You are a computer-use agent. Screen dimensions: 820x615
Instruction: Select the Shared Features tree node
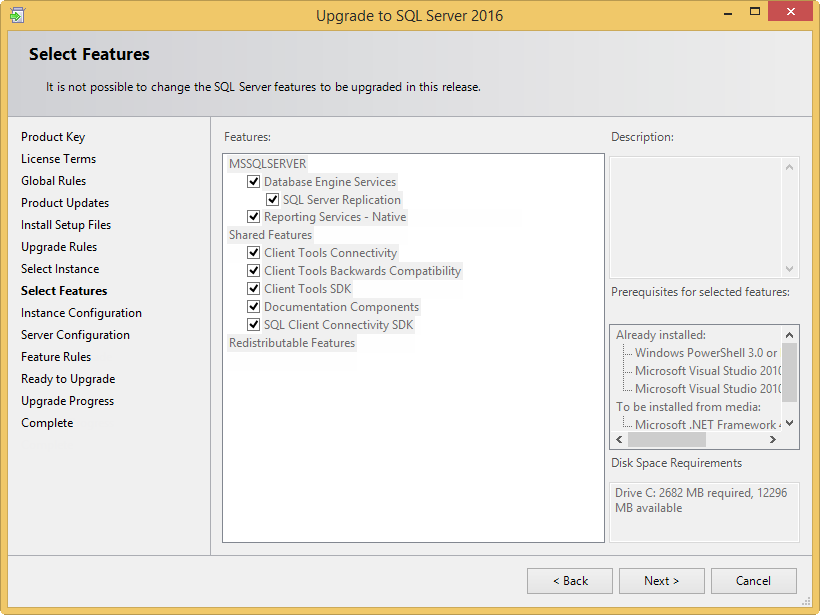[x=270, y=235]
